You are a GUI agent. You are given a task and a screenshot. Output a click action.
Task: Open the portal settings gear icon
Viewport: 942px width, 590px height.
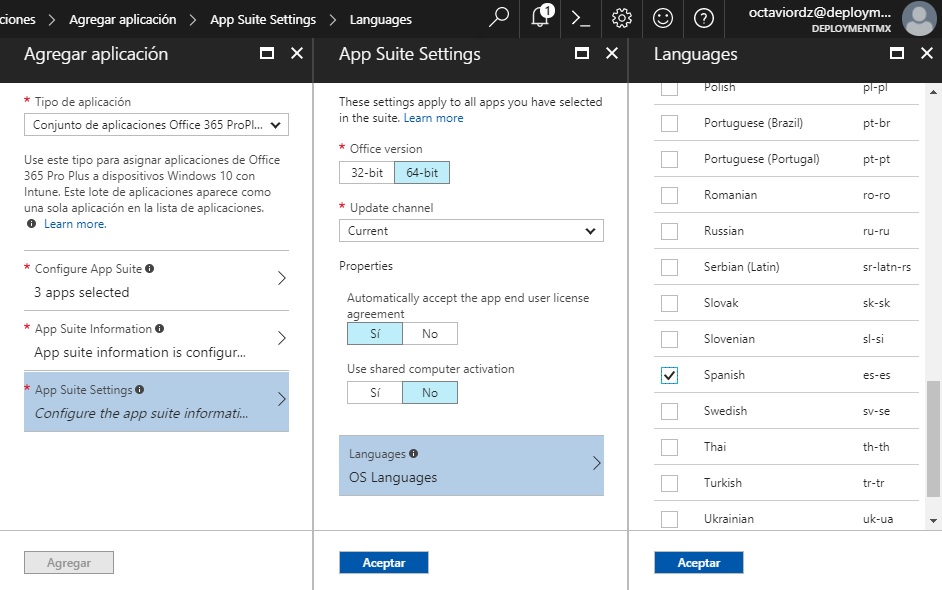click(x=622, y=18)
